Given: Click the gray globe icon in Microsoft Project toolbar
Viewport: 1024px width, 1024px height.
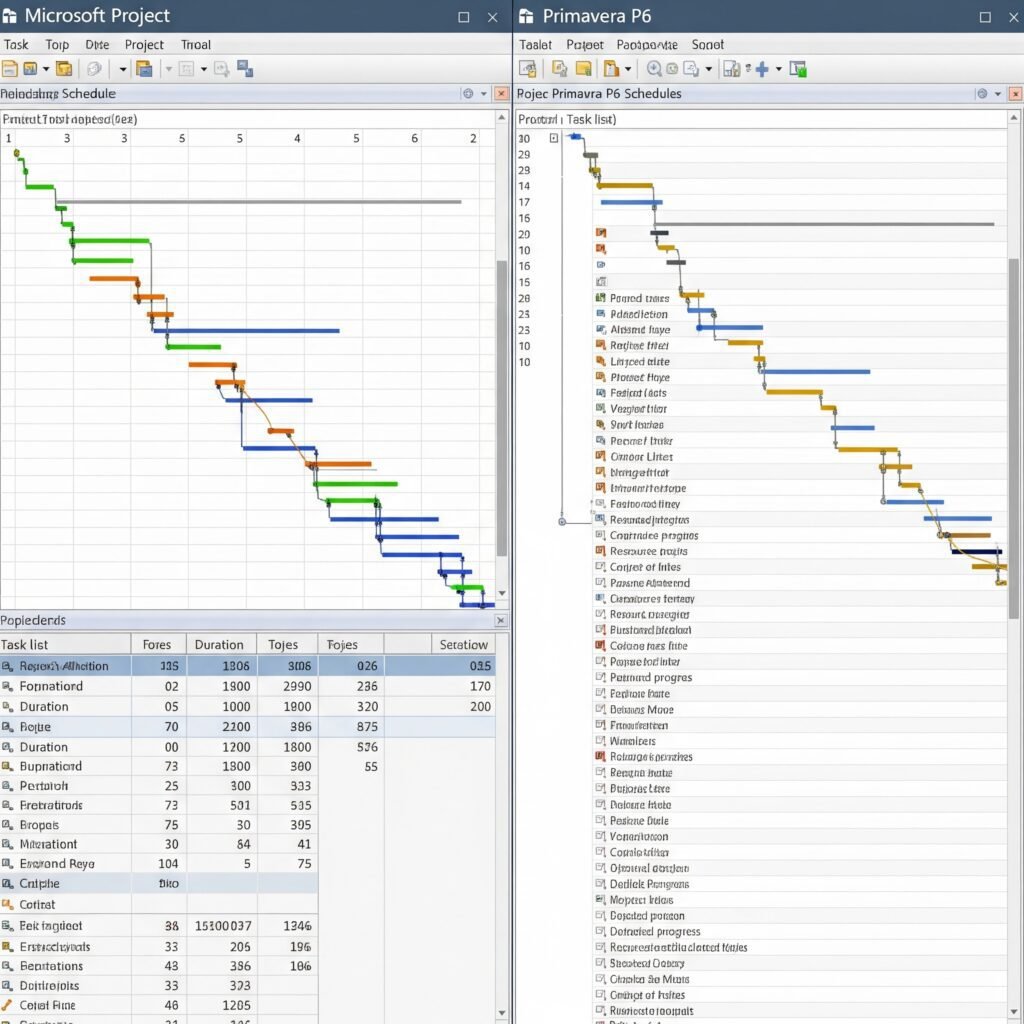Looking at the screenshot, I should coord(94,69).
